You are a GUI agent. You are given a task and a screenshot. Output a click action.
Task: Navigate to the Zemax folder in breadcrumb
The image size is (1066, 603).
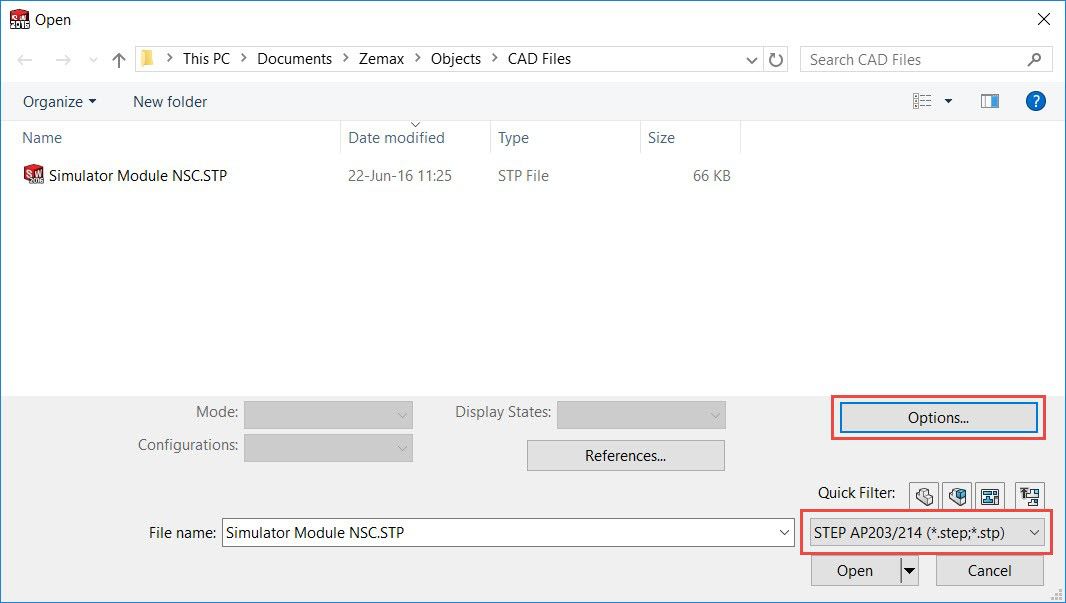[x=381, y=58]
